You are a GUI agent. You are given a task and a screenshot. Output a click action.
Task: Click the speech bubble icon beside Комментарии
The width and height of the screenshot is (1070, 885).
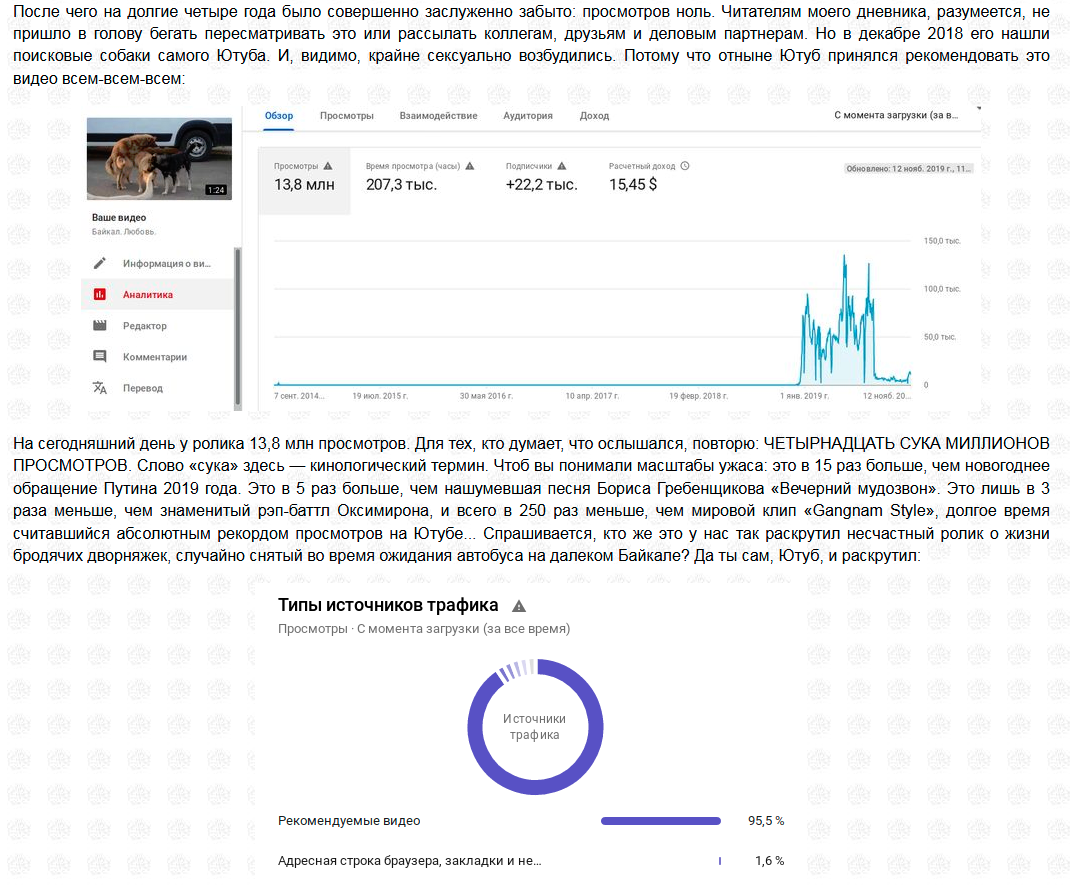(x=100, y=356)
